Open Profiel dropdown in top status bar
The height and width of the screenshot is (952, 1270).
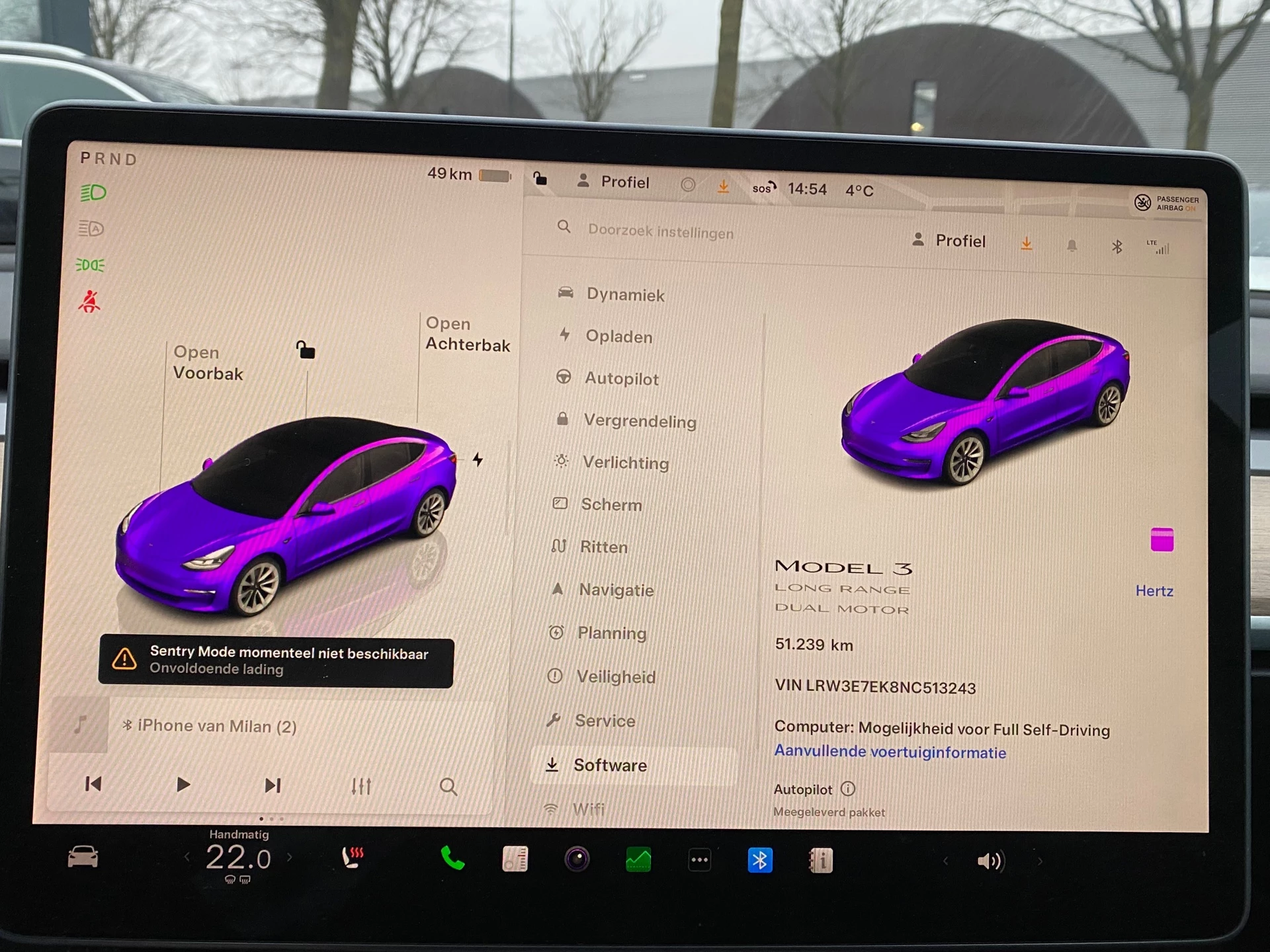[x=613, y=182]
